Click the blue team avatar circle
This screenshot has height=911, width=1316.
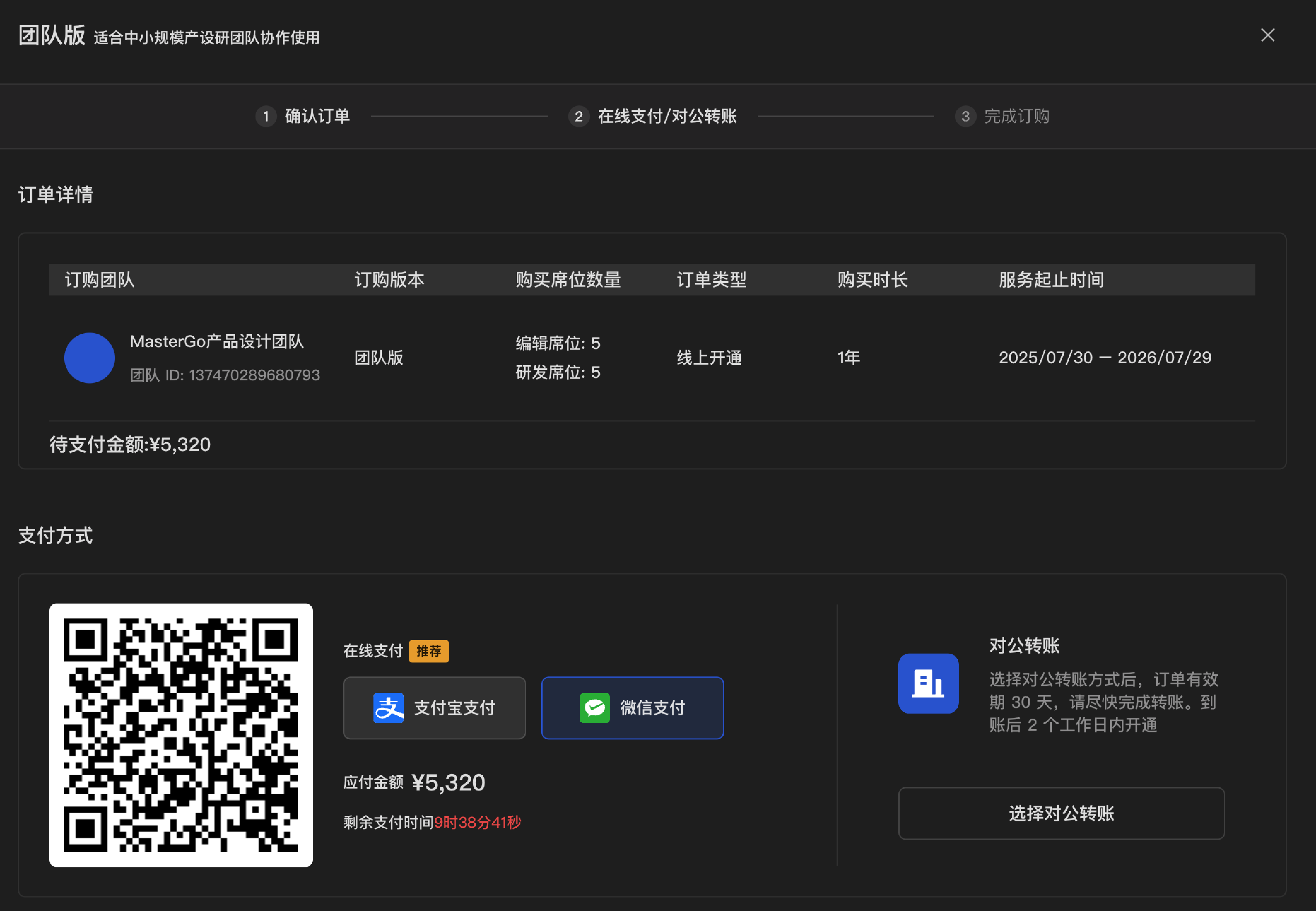[x=90, y=358]
